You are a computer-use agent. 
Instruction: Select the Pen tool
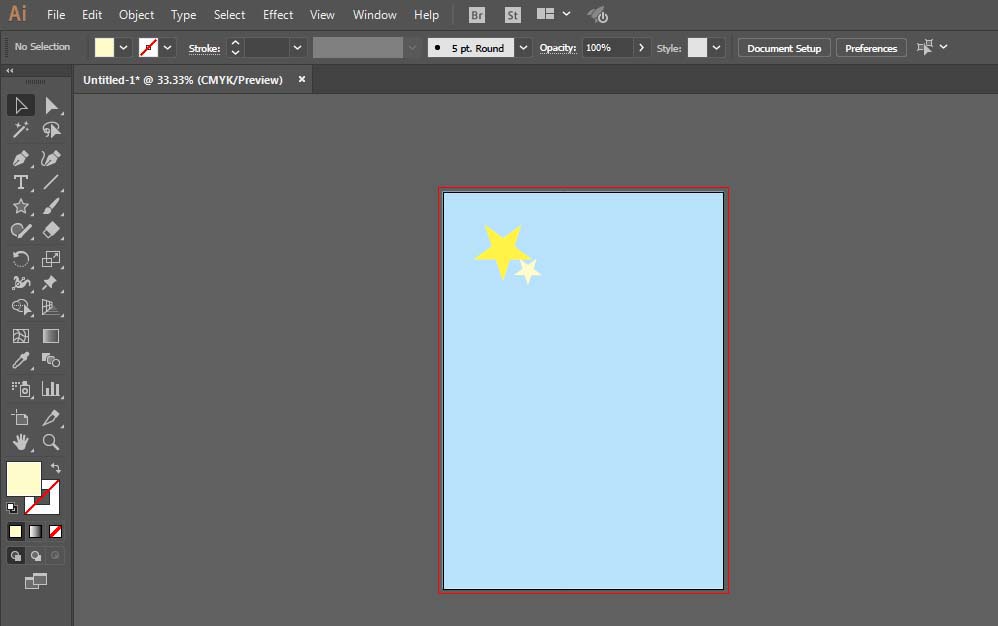pyautogui.click(x=20, y=158)
